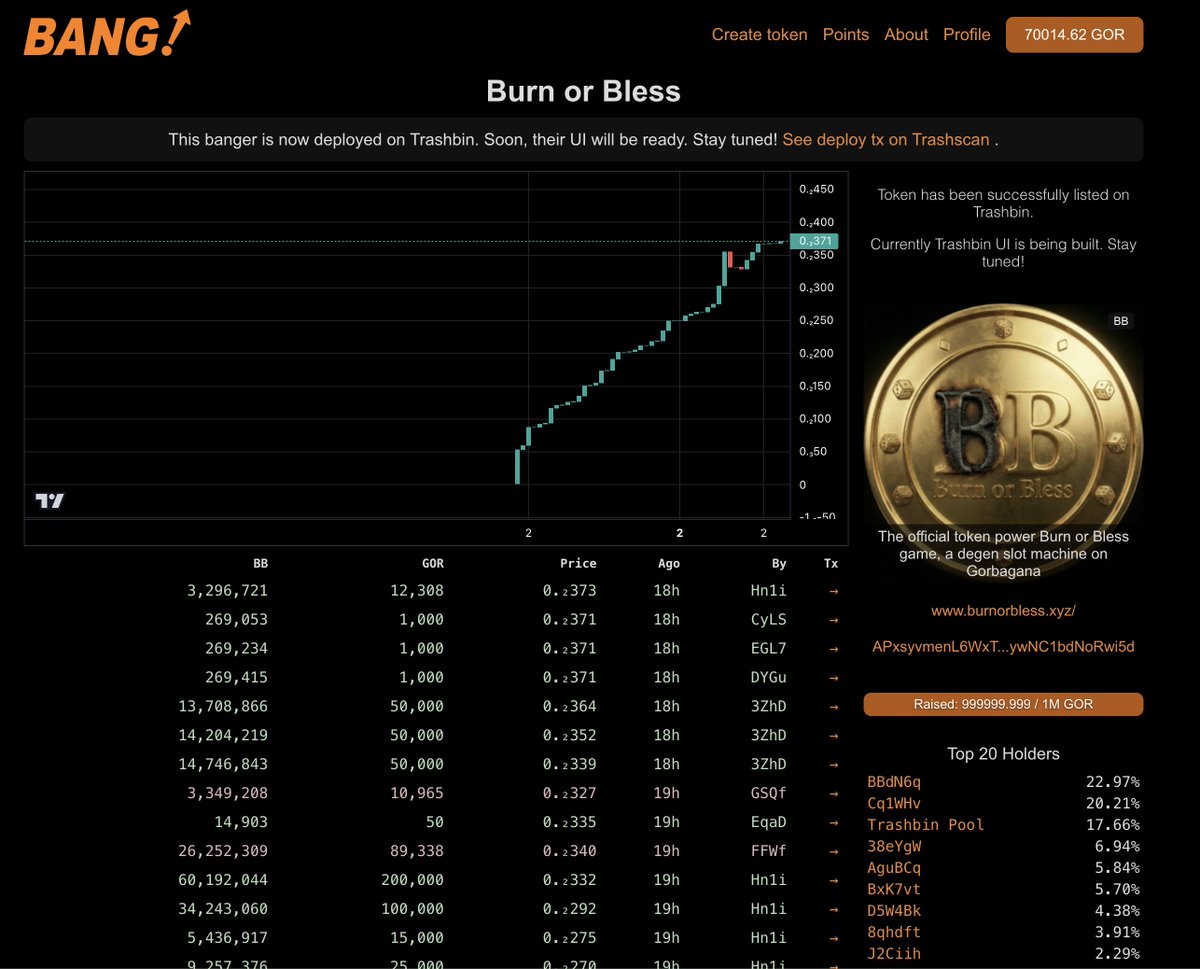Image resolution: width=1200 pixels, height=969 pixels.
Task: Click the 70014.62 GOR balance button
Action: pyautogui.click(x=1074, y=34)
